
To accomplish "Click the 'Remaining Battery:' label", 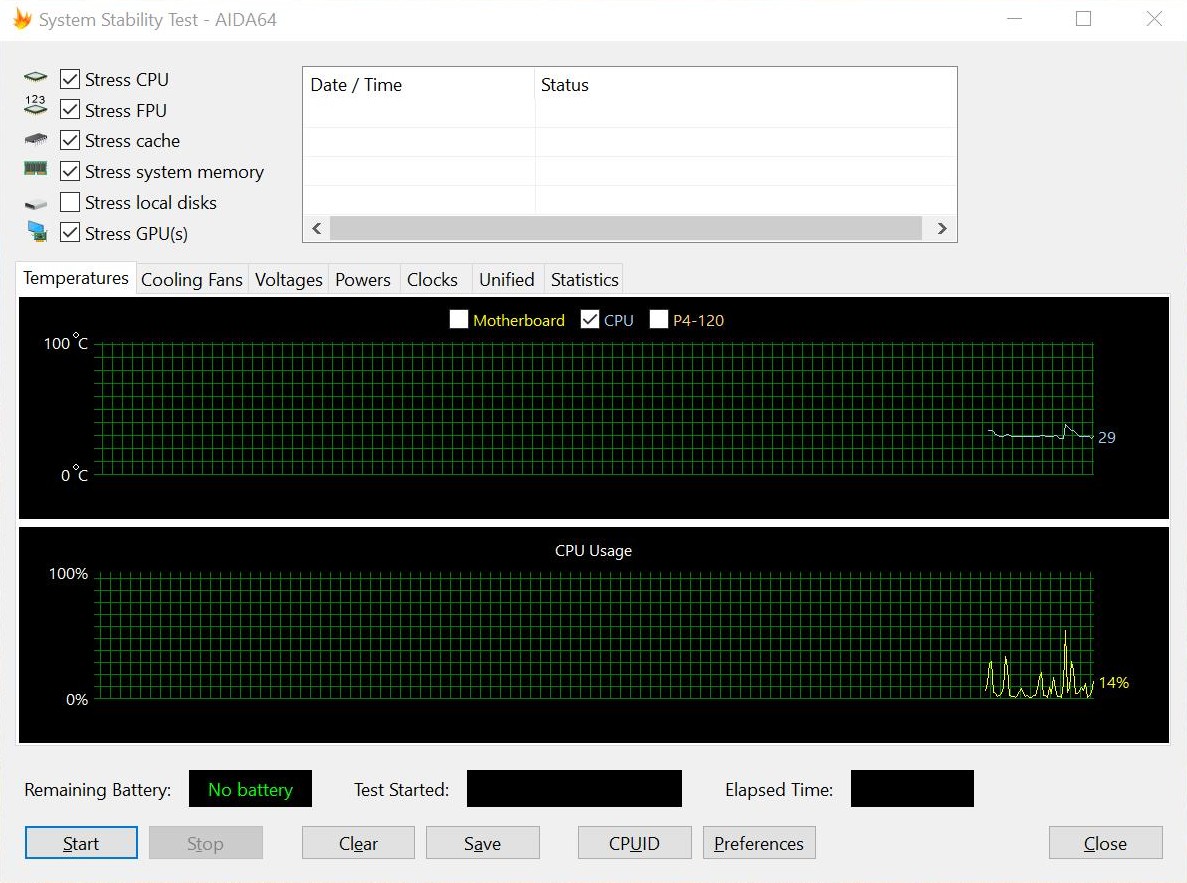I will [x=98, y=790].
